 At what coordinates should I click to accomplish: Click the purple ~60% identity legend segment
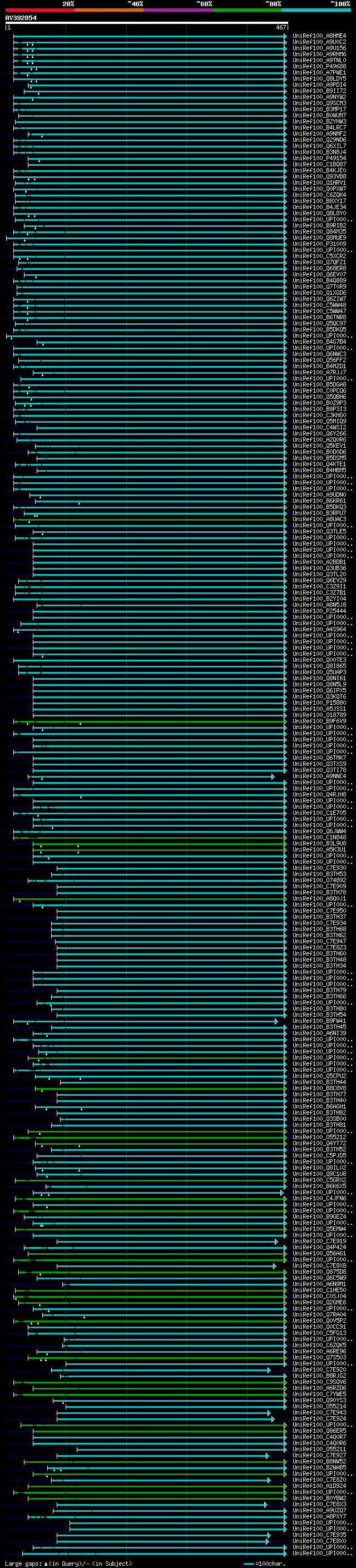[x=179, y=10]
